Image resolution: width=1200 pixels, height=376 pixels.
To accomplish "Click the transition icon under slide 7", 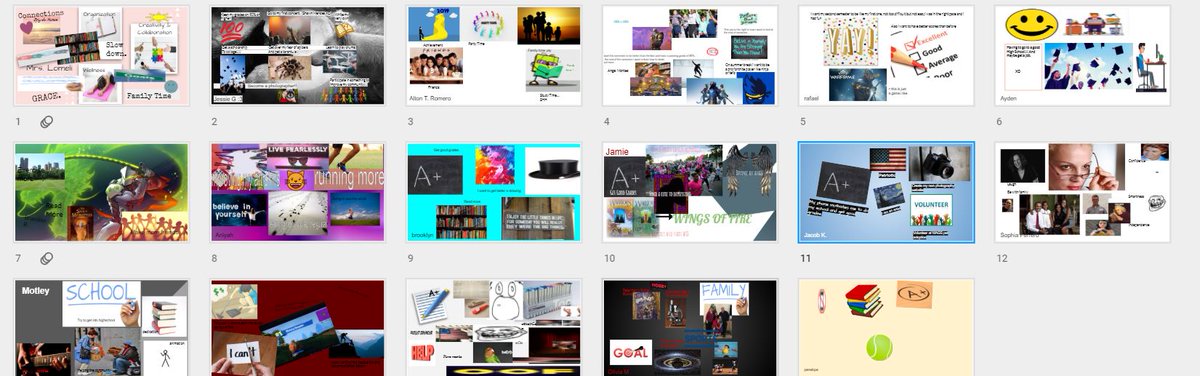I will click(x=46, y=259).
